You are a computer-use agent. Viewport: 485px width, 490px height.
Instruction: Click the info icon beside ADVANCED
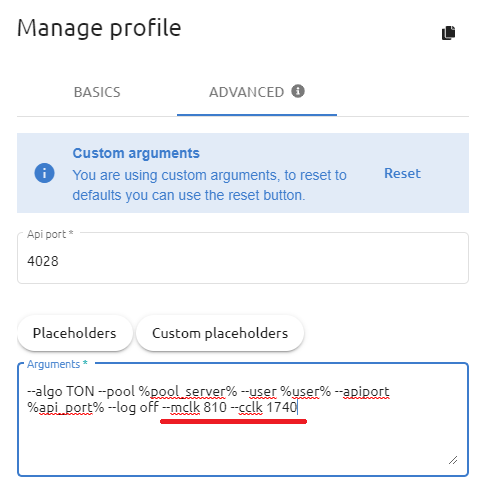click(x=298, y=91)
